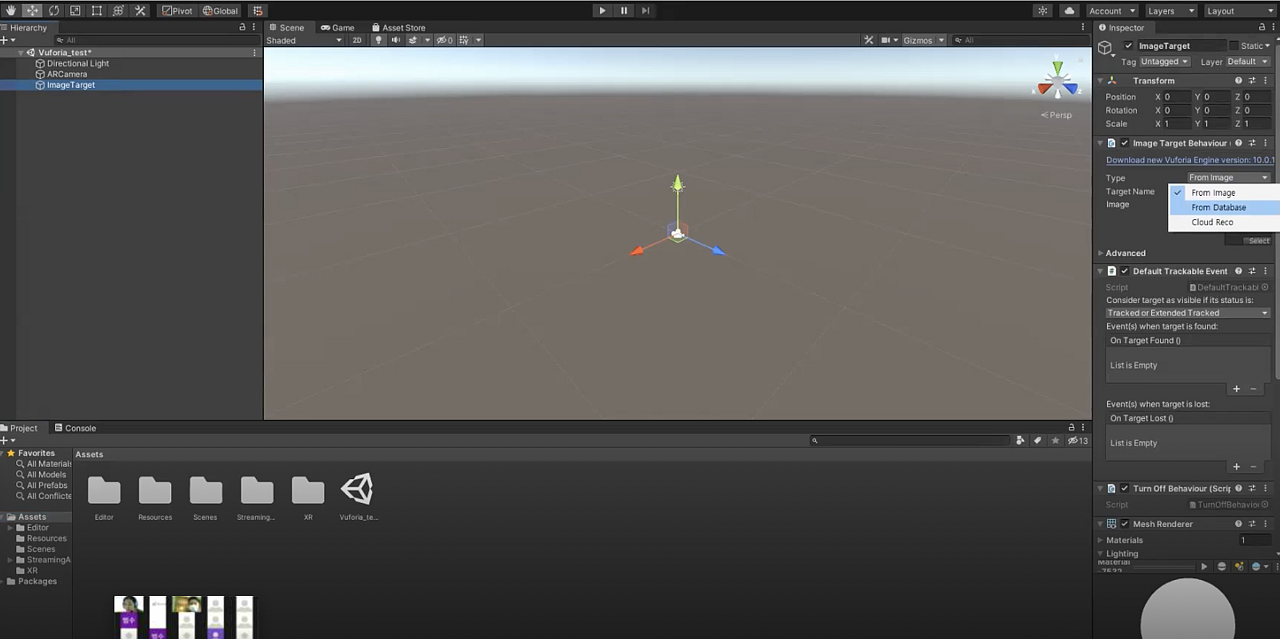1280x639 pixels.
Task: Click the Position X field
Action: click(x=1175, y=97)
